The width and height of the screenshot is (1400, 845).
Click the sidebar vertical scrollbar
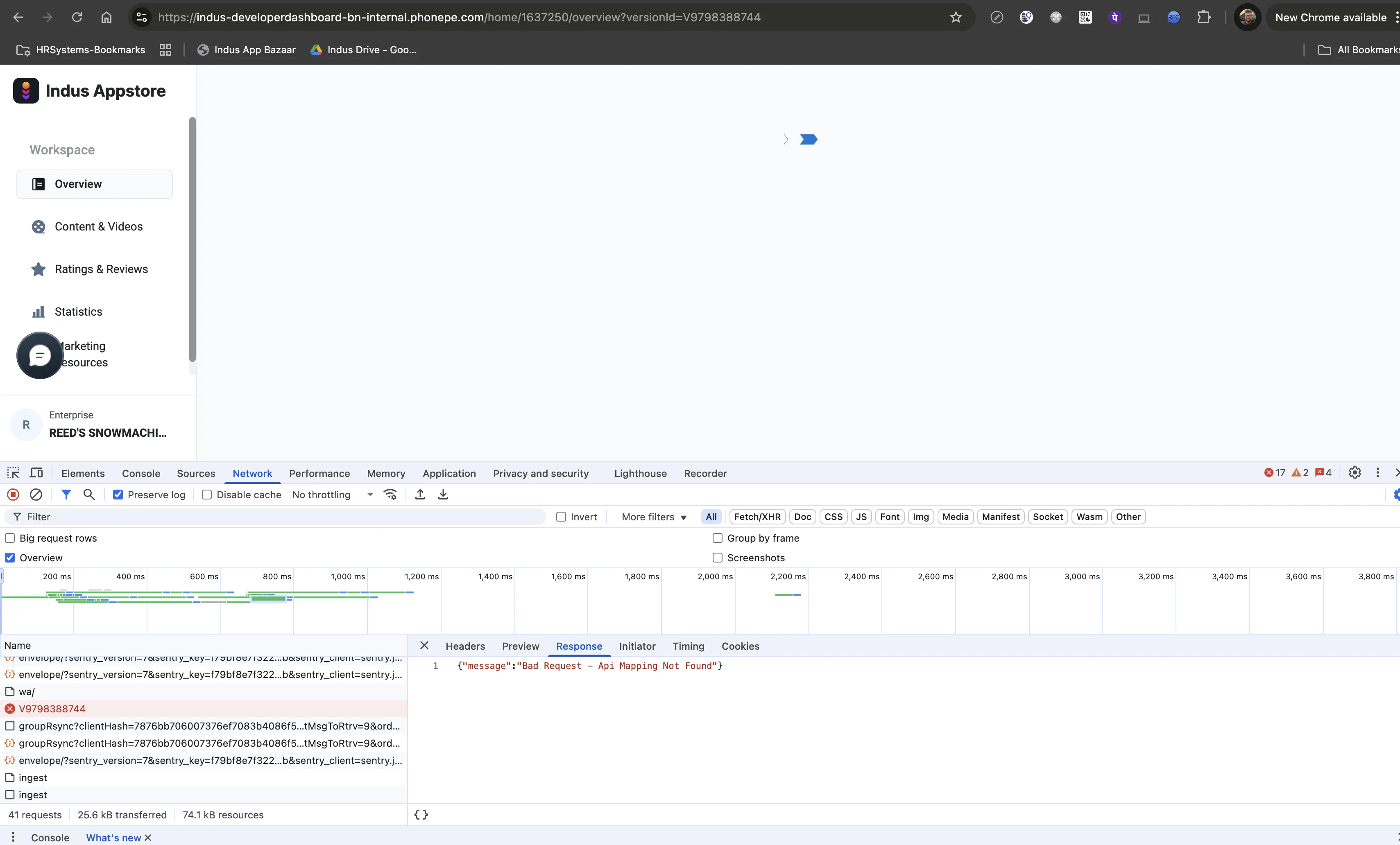pos(192,239)
